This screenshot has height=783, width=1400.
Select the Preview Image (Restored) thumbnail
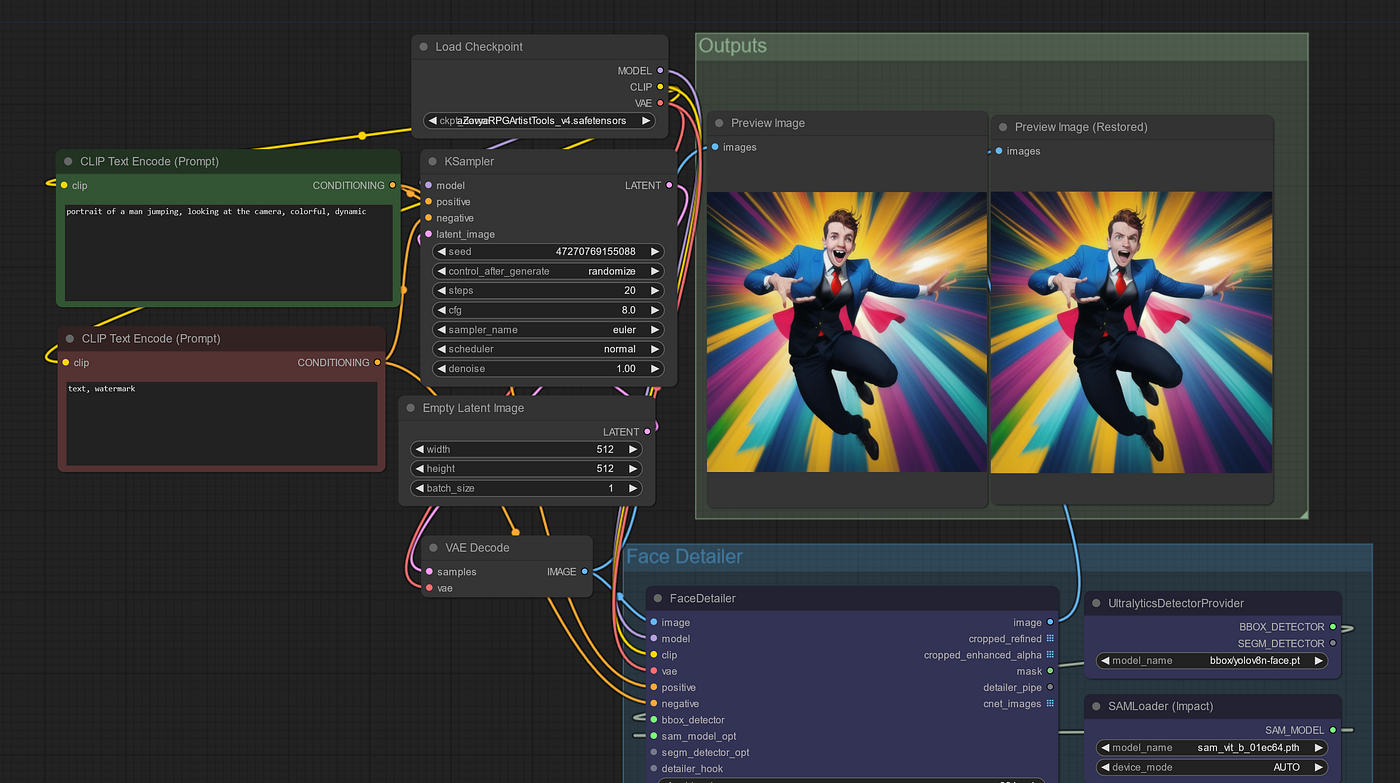1131,332
